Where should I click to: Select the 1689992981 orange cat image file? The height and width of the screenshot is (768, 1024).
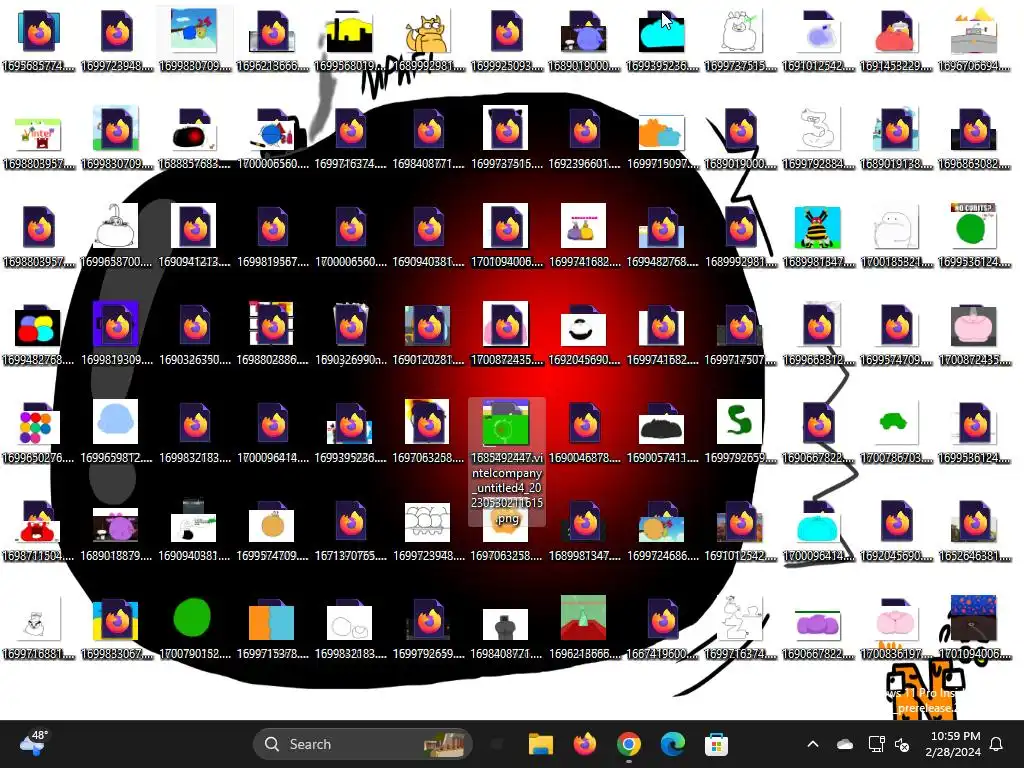point(428,40)
